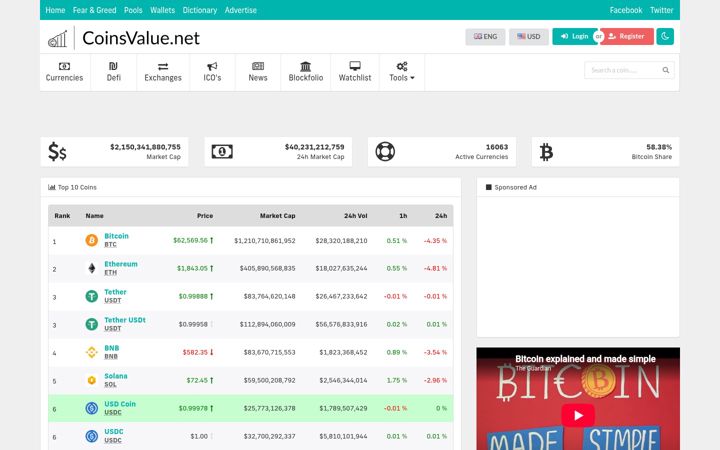Open the BNB coin link
Viewport: 720px width, 450px height.
112,348
